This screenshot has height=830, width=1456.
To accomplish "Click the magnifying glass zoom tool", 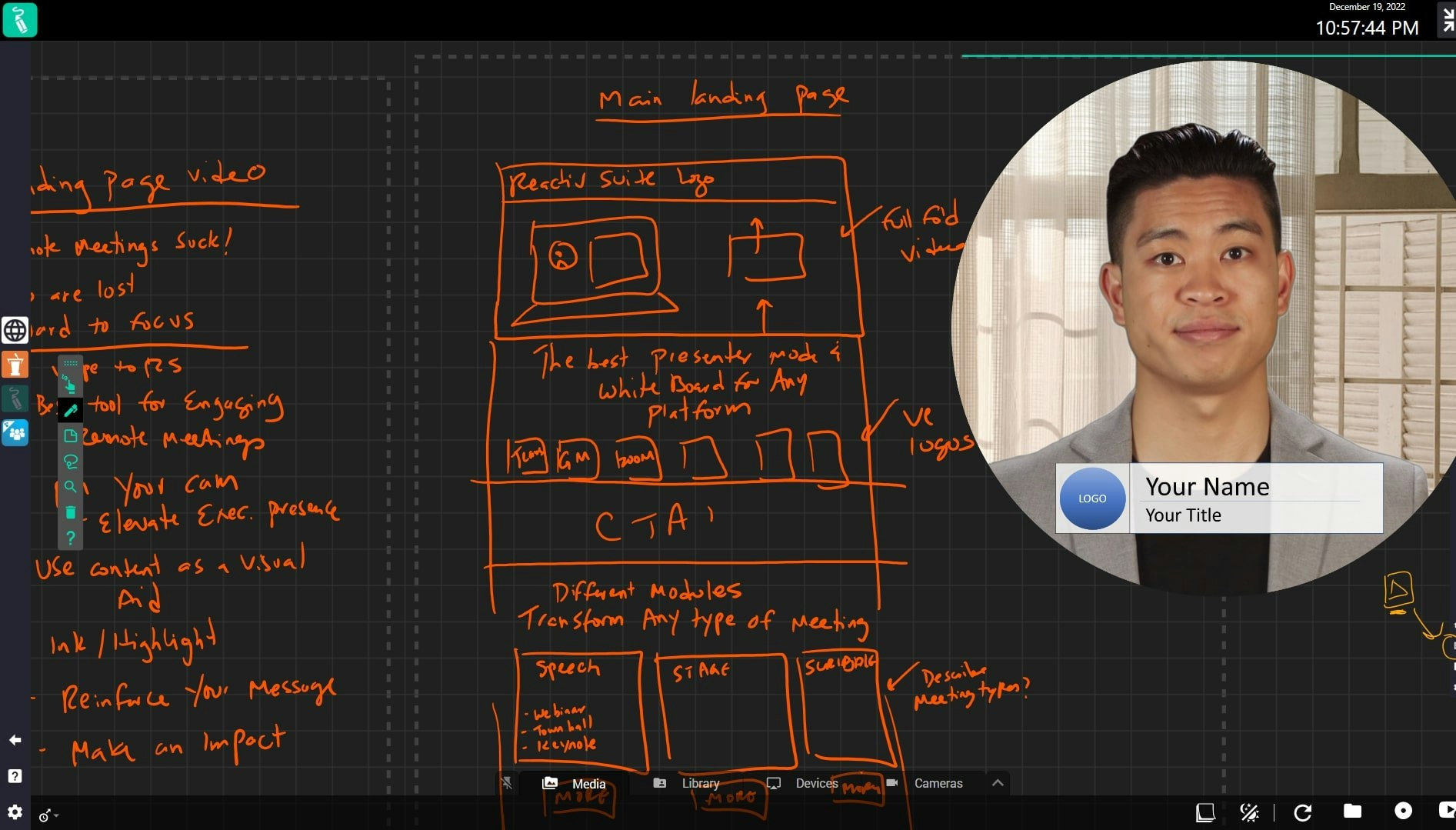I will (x=71, y=487).
